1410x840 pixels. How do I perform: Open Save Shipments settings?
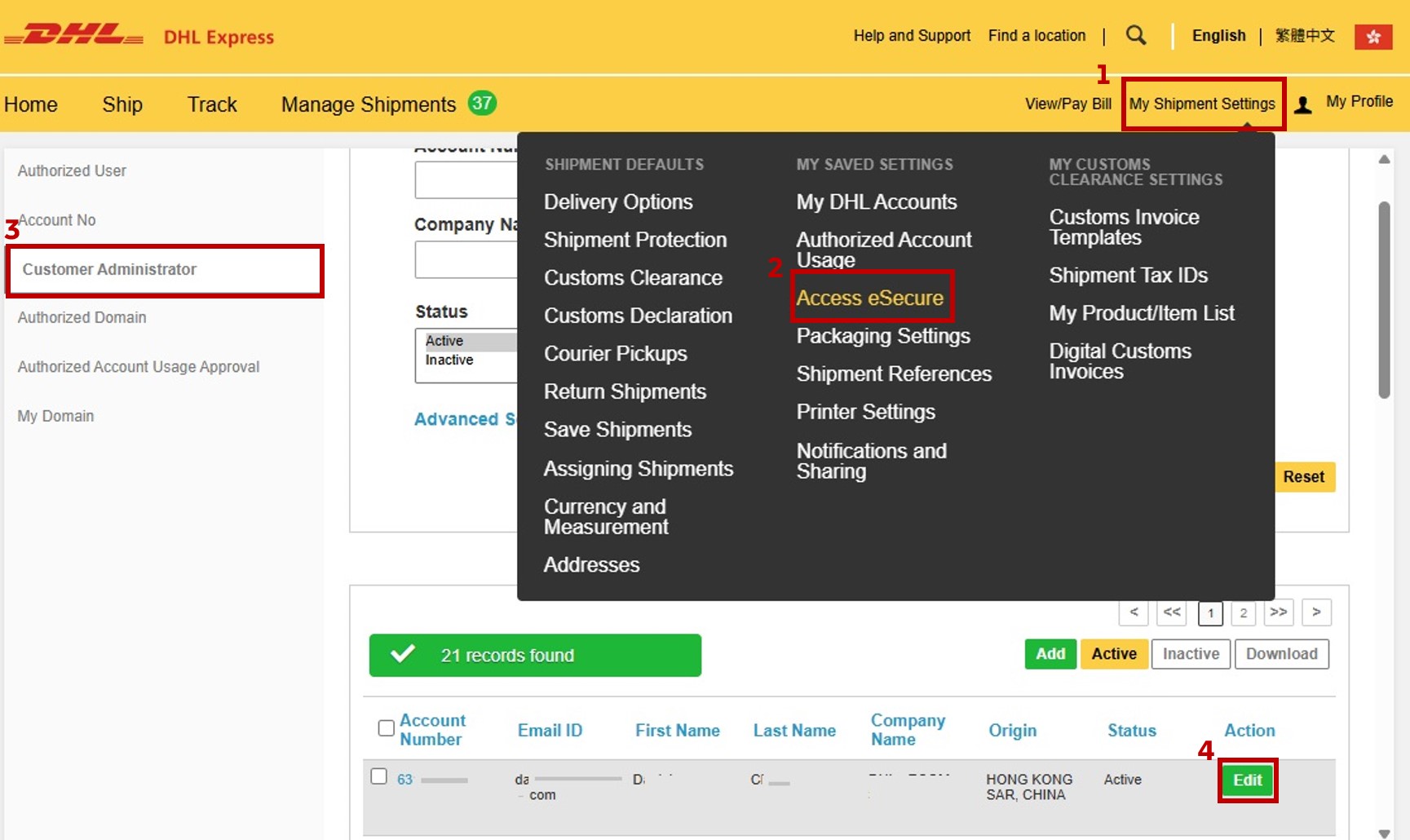pos(617,430)
